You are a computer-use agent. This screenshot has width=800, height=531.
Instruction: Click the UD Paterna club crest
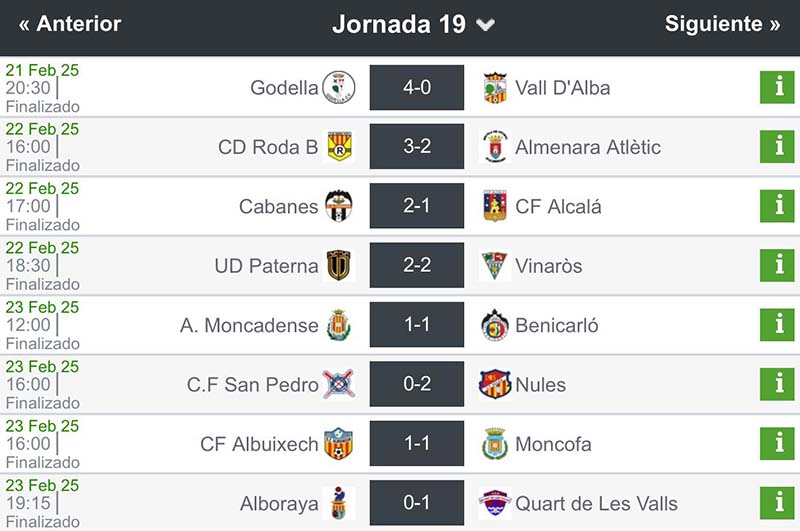(338, 265)
